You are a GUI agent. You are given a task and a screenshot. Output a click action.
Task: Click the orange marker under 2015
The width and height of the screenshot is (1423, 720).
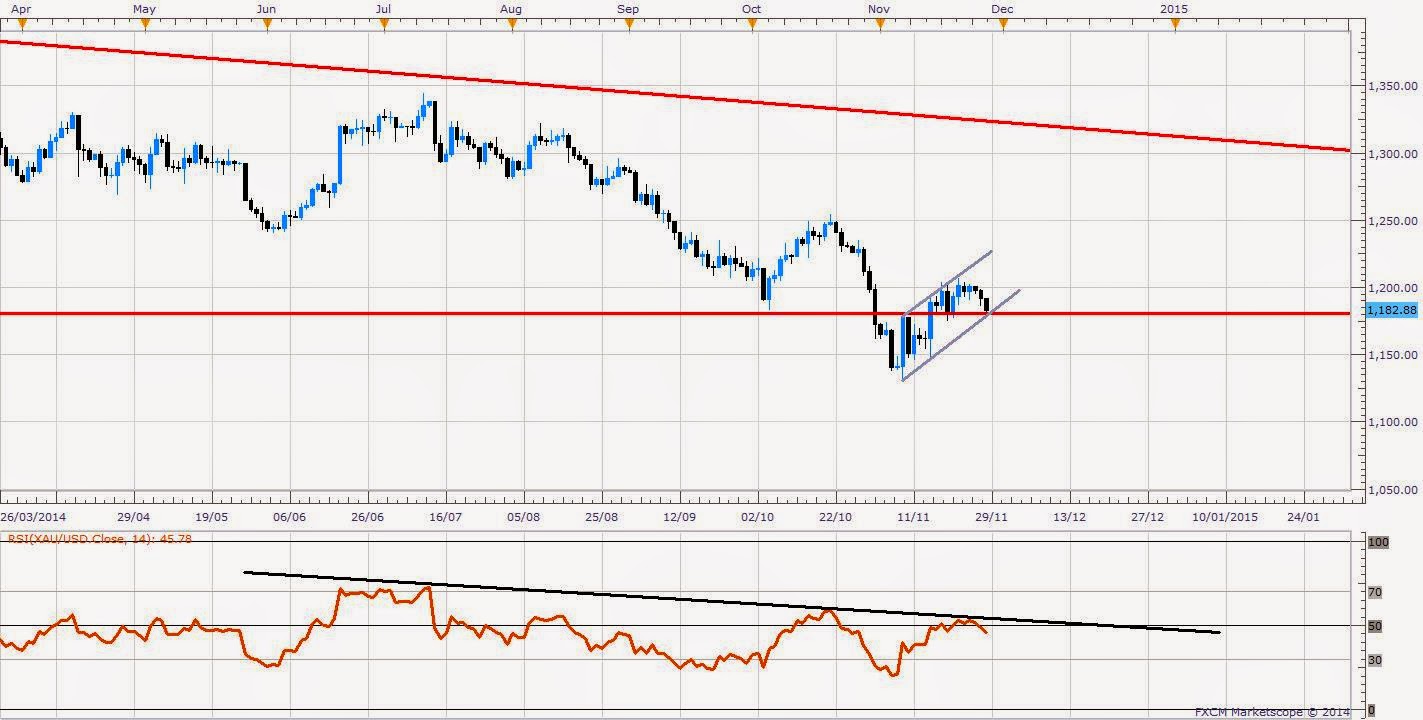[1175, 26]
